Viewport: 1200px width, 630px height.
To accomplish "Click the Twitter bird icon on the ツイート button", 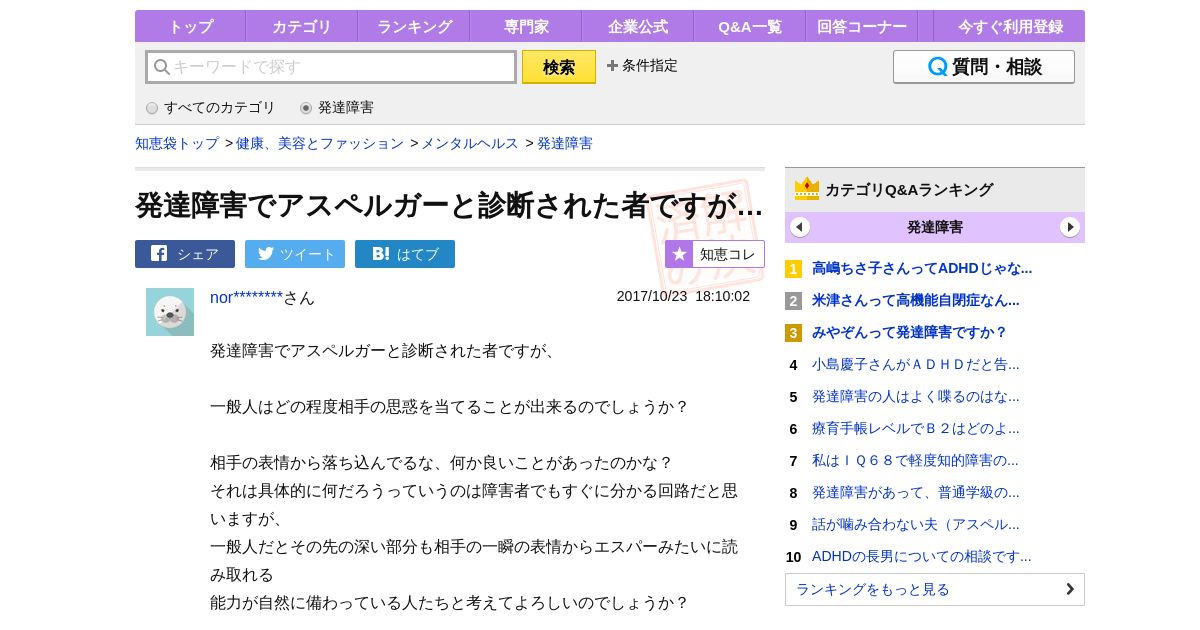I will [265, 254].
